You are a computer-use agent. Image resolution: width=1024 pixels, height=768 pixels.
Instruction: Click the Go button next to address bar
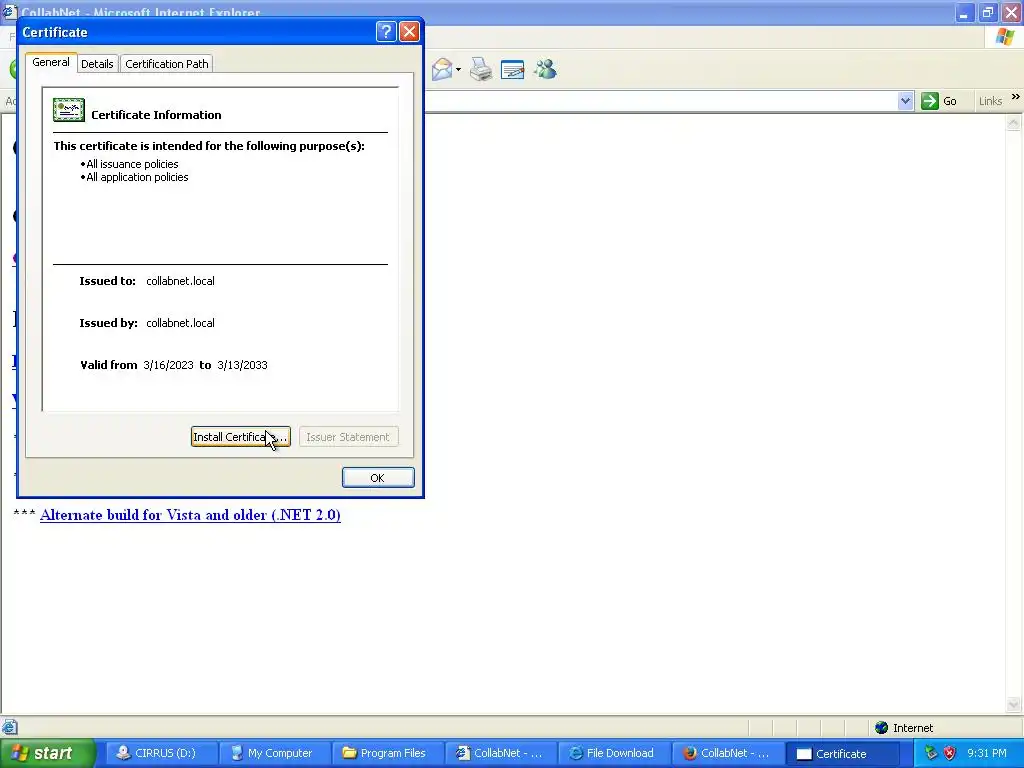pyautogui.click(x=939, y=101)
